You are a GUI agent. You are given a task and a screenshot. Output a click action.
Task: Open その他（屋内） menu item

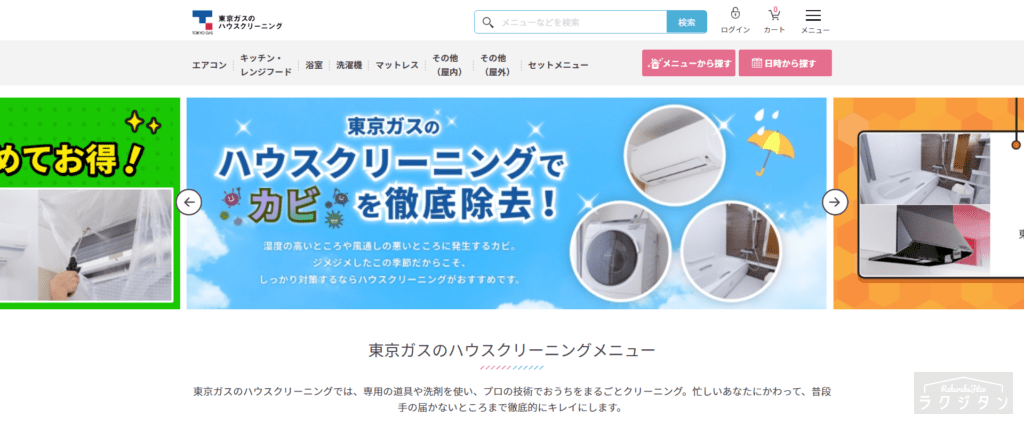449,65
